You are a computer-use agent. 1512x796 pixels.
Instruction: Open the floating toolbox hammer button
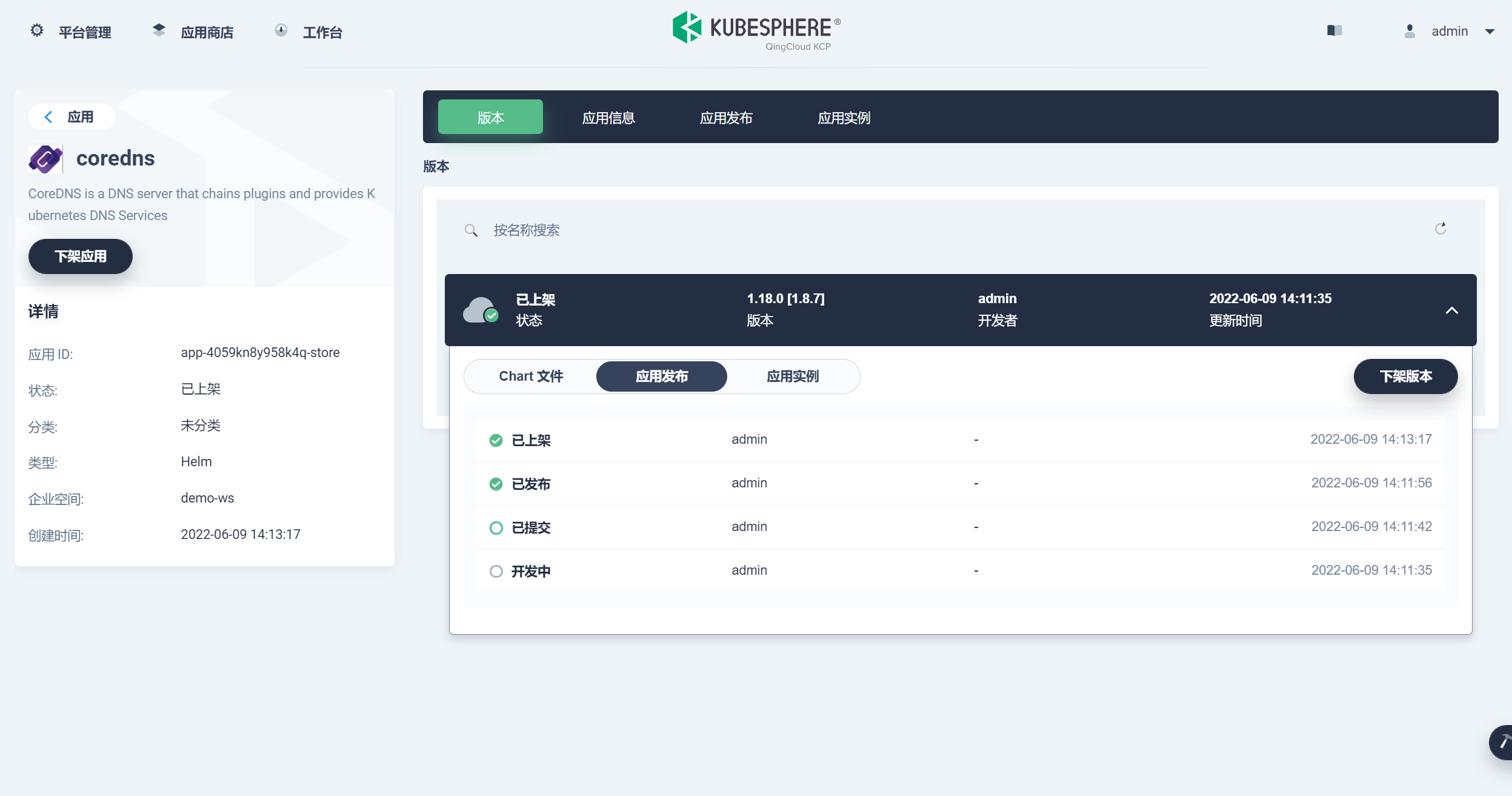[x=1501, y=742]
